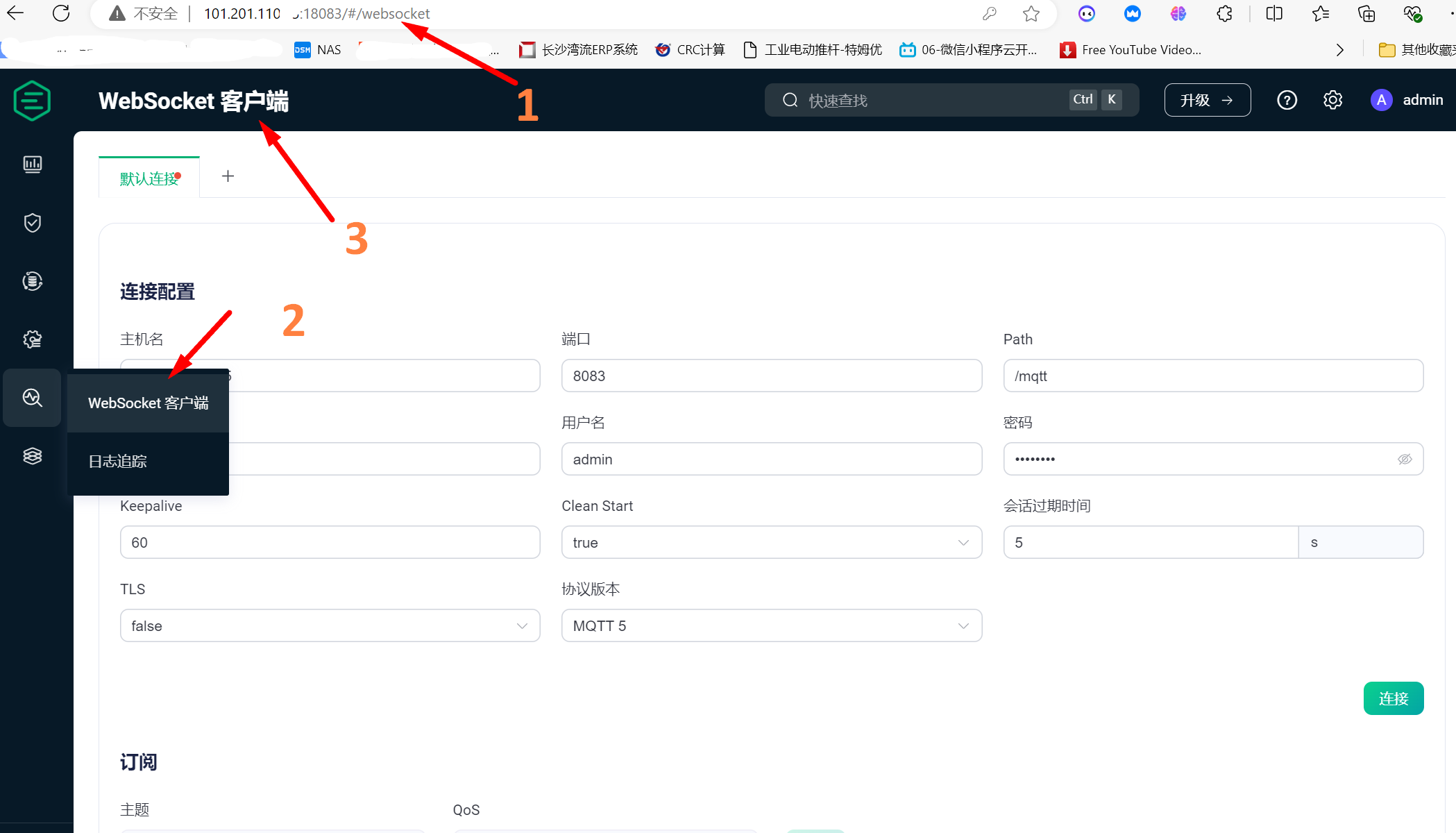This screenshot has width=1456, height=833.
Task: Expand the TLS false dropdown
Action: 330,626
